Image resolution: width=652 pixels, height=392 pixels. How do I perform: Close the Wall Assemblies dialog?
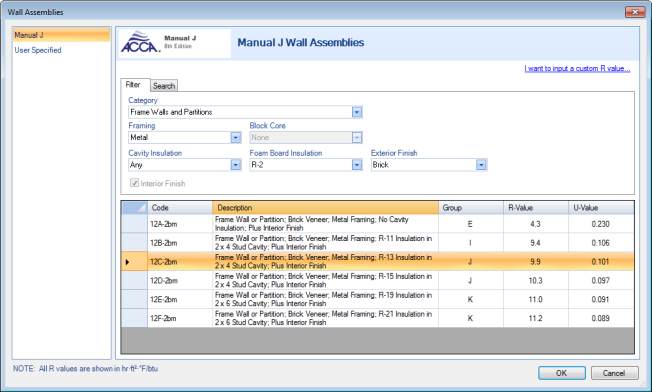[x=635, y=12]
